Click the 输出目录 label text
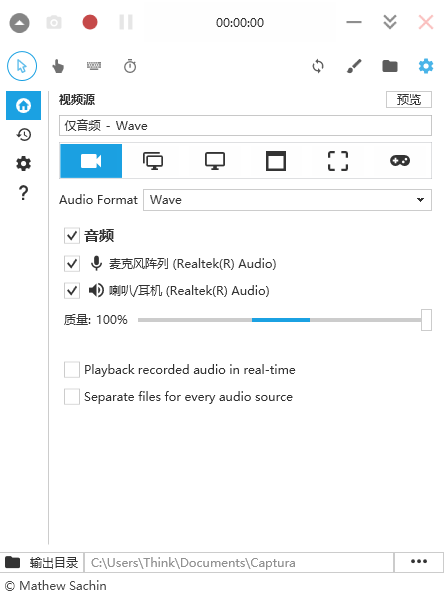The image size is (448, 602). click(54, 563)
